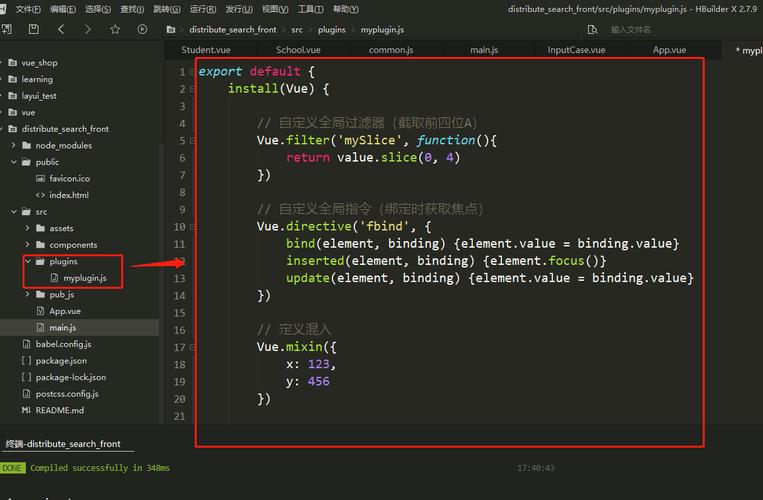The height and width of the screenshot is (500, 763).
Task: Click the star bookmark icon
Action: (x=115, y=29)
